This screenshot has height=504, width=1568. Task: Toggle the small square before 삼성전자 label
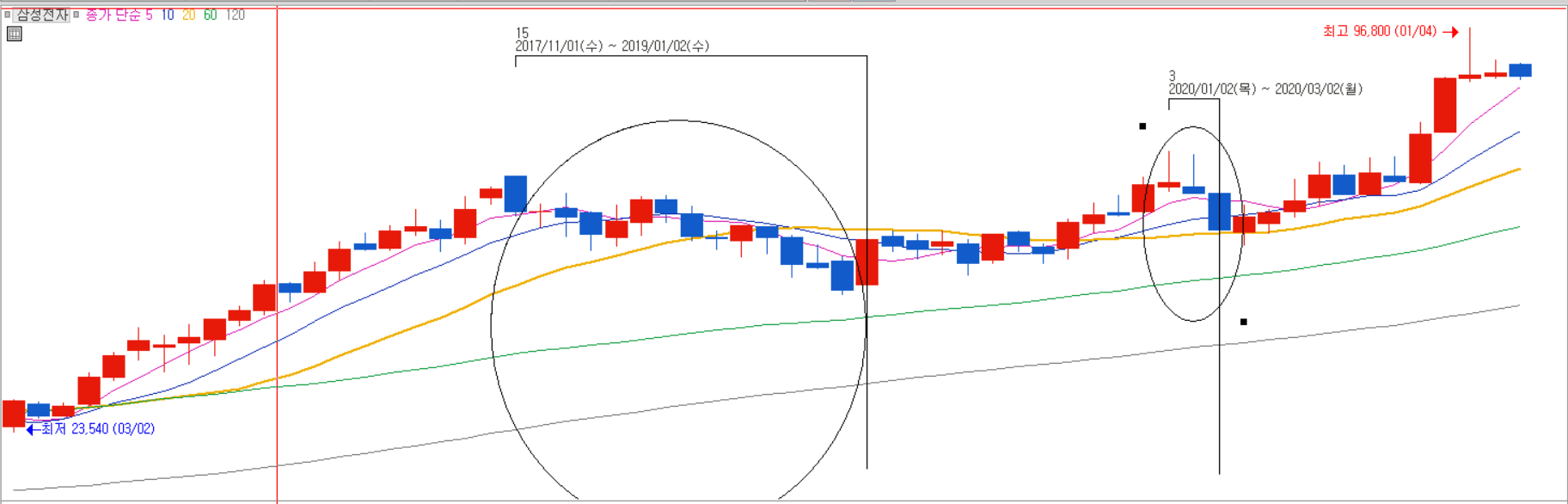point(8,15)
